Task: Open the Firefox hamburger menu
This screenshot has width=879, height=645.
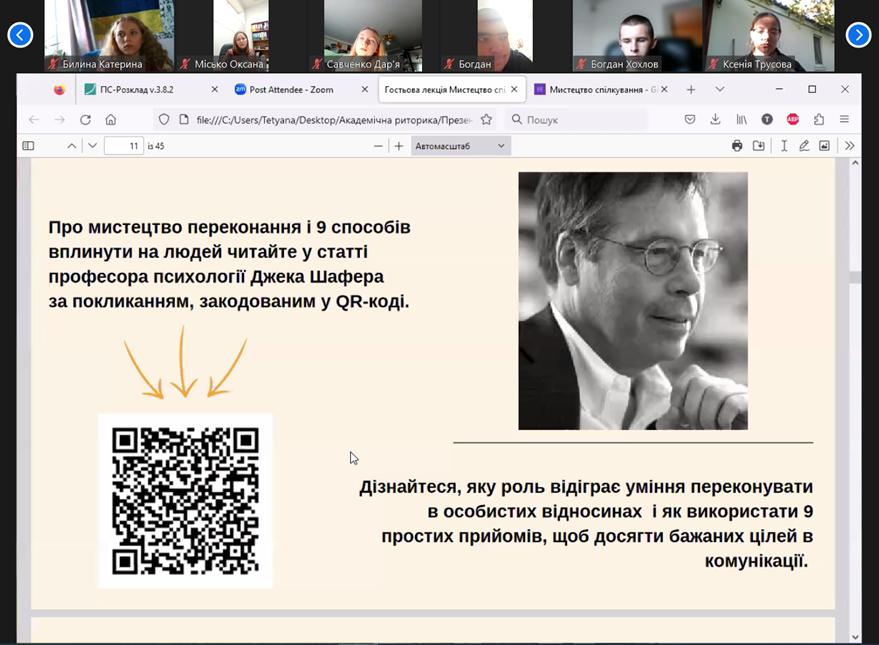Action: tap(844, 119)
